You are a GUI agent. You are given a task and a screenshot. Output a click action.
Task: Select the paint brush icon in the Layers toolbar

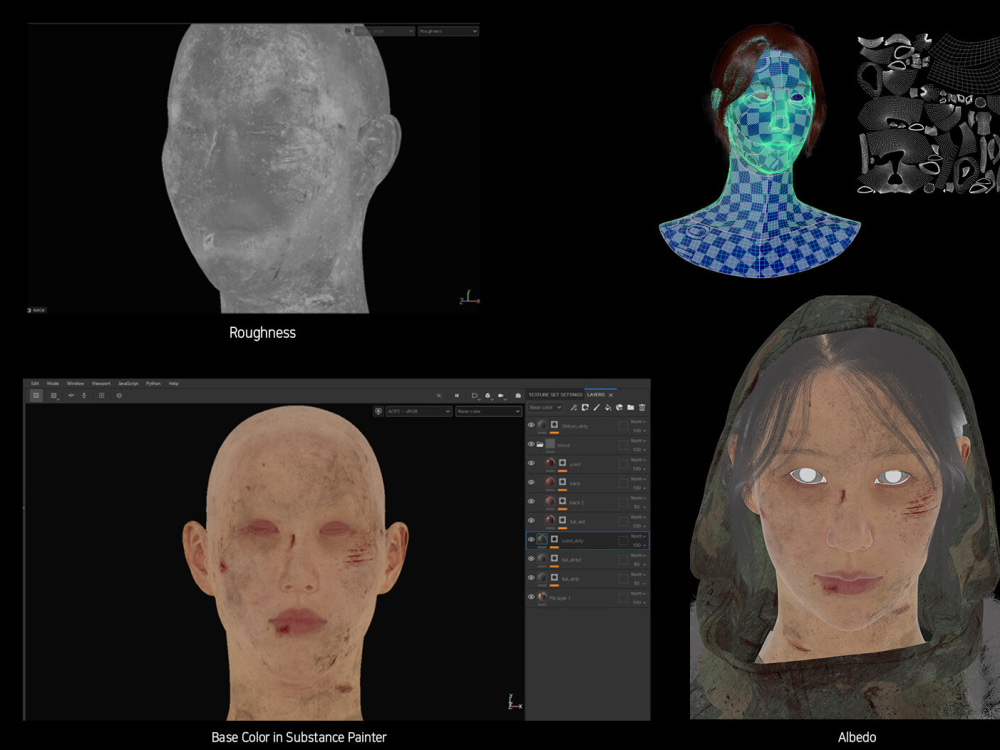point(597,408)
